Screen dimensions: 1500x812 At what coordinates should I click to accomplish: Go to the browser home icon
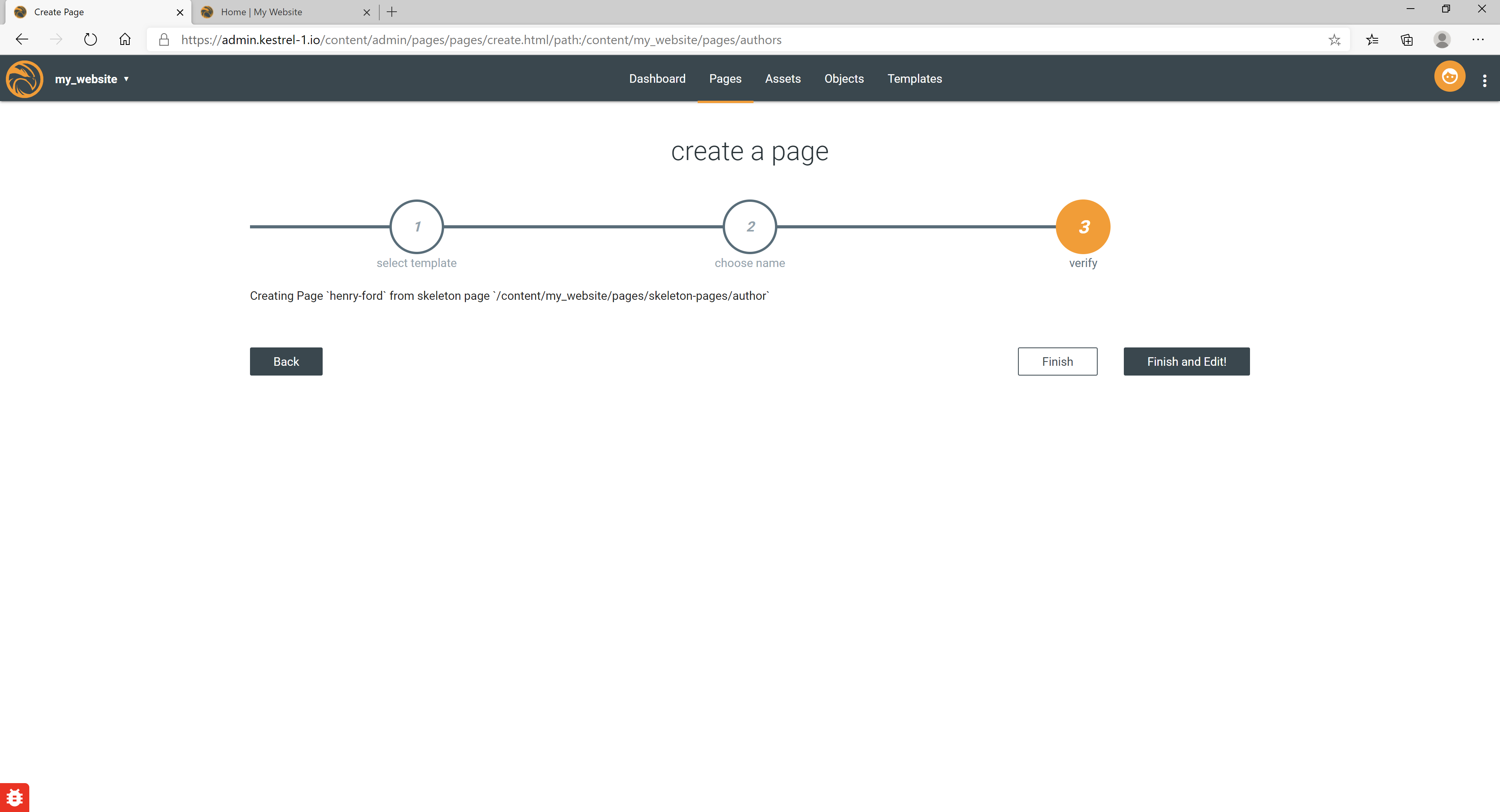point(125,39)
